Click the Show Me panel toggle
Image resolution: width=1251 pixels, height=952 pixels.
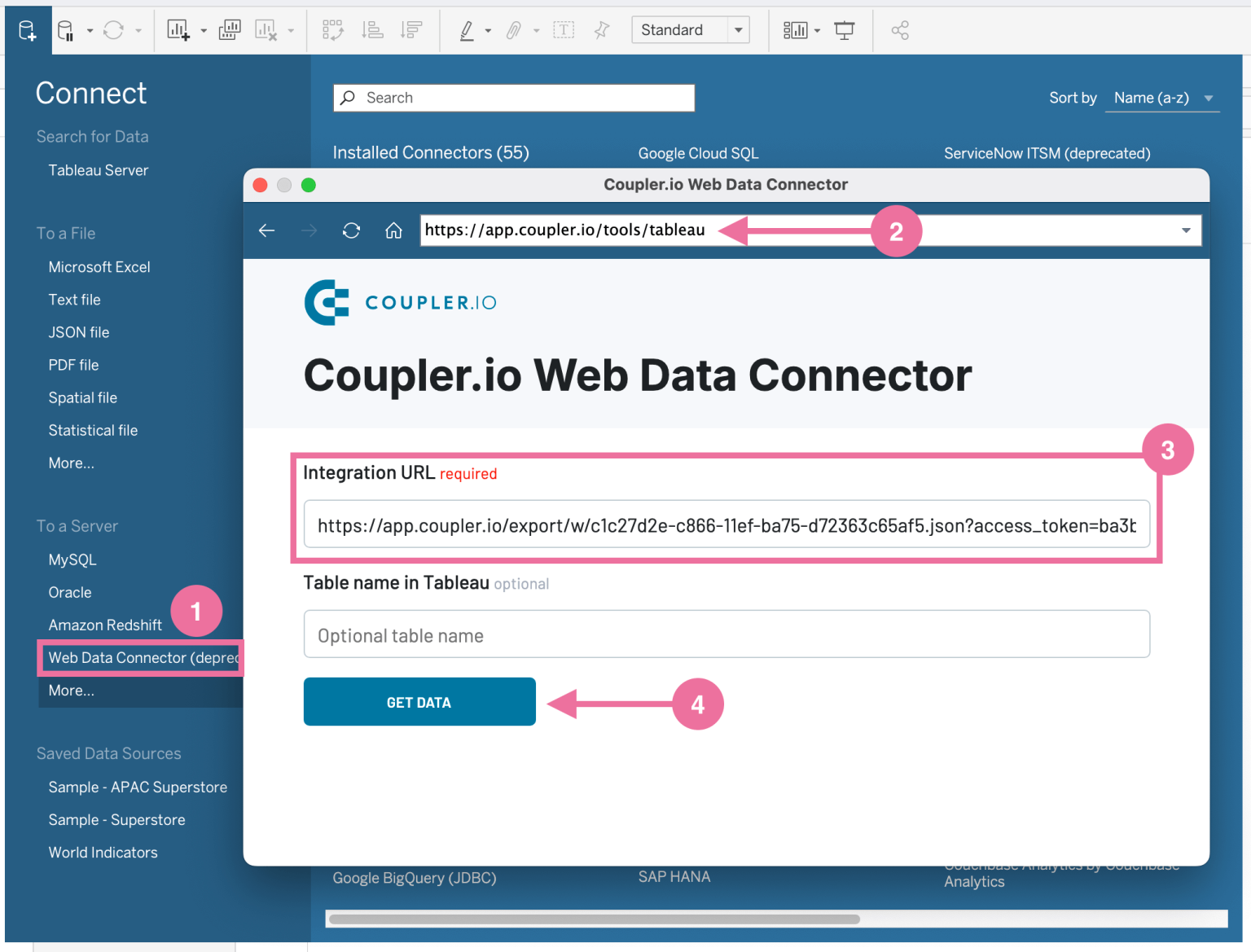(797, 29)
